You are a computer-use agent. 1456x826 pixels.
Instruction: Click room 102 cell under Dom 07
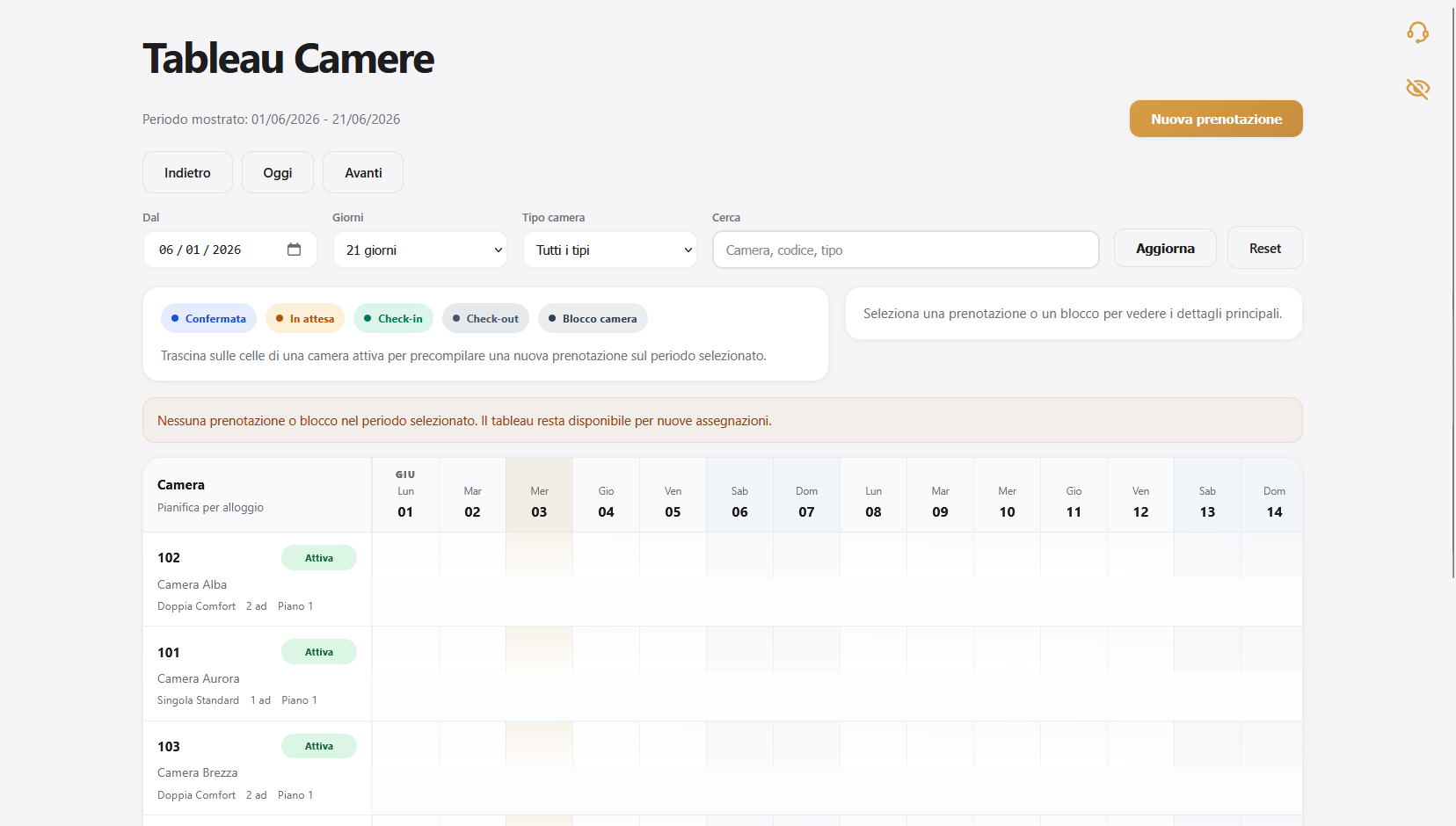[x=806, y=555]
